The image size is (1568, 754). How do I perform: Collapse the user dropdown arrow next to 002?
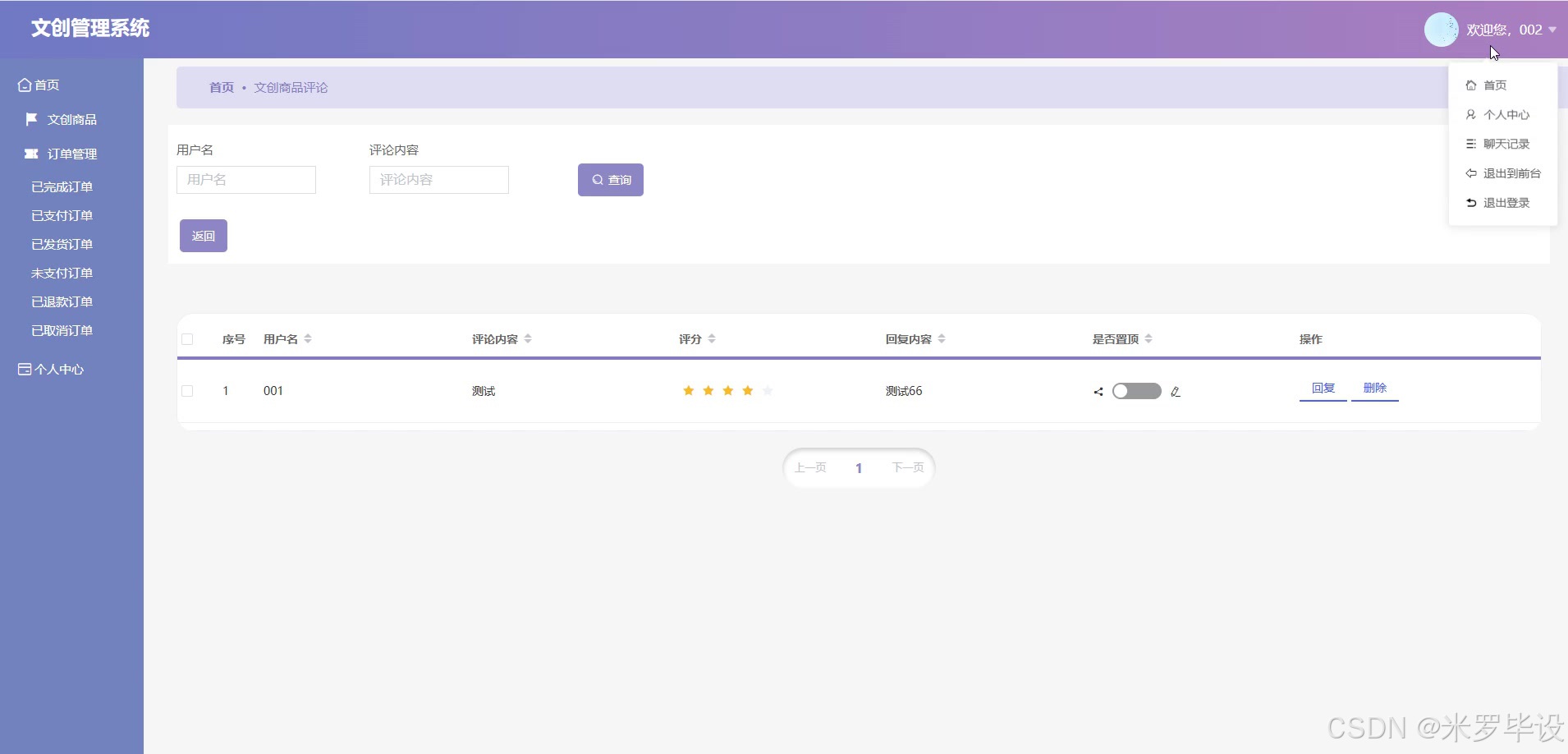coord(1552,30)
